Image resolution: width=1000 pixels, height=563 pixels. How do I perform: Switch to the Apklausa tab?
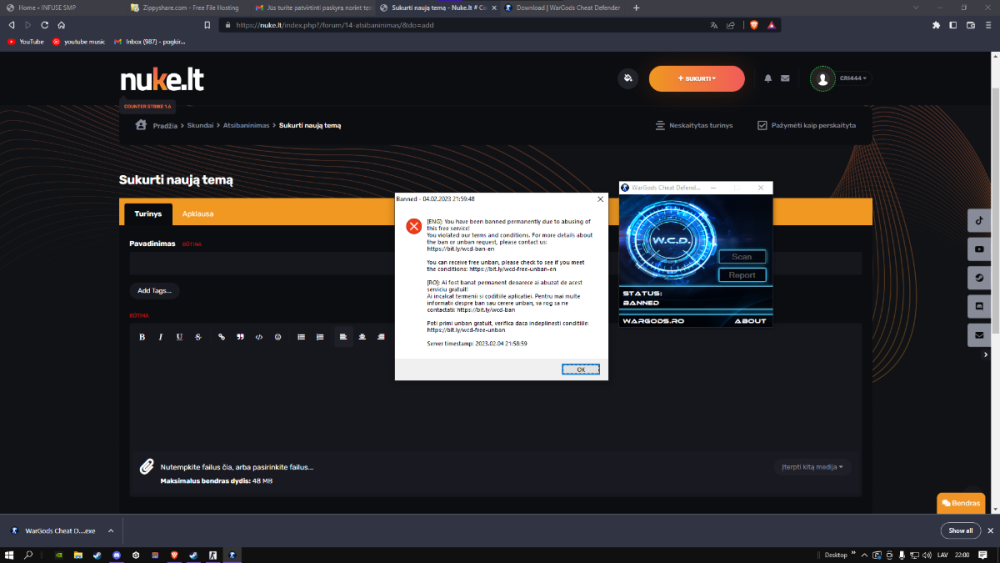(198, 214)
